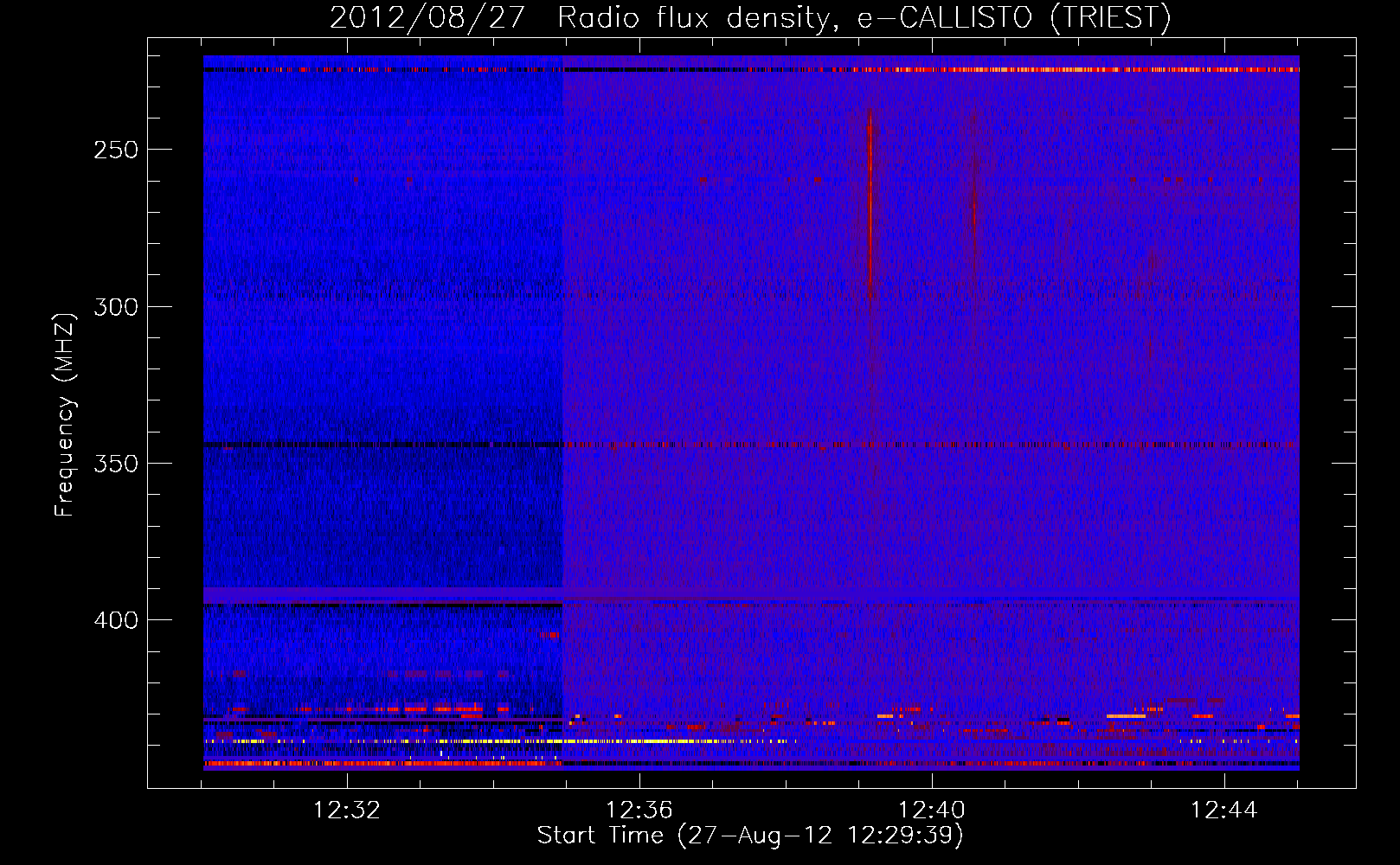
Task: Select the 250 frequency tick label
Action: pyautogui.click(x=116, y=150)
